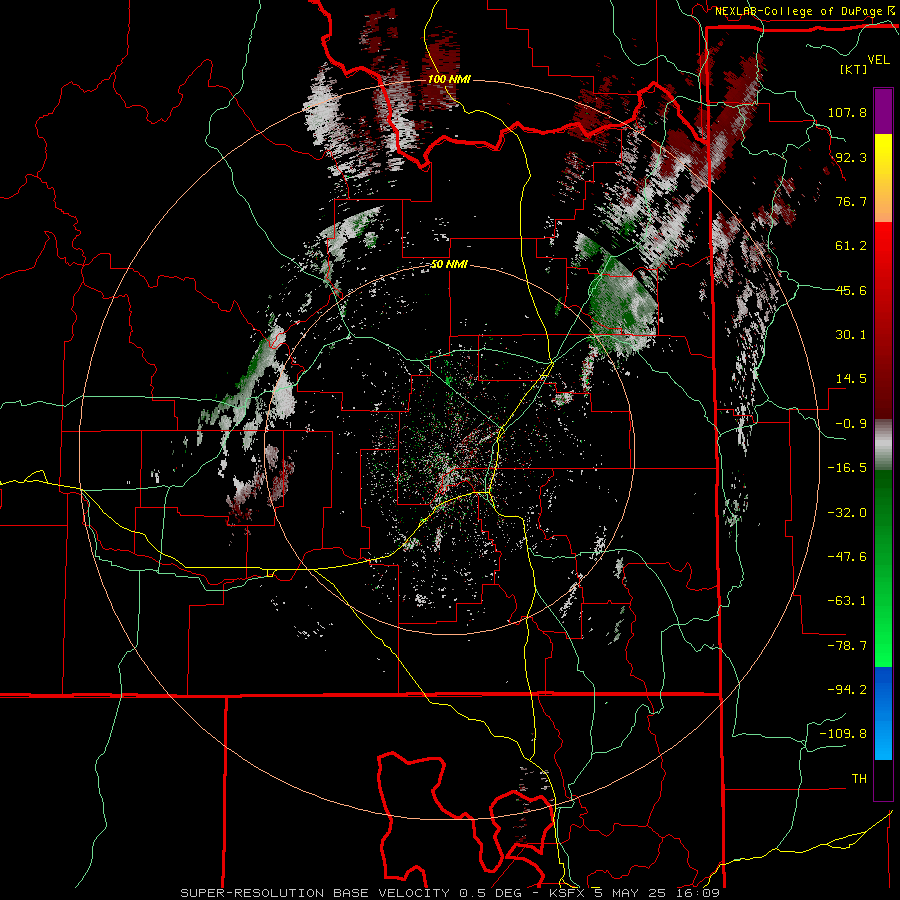Select the -16.5 legend value
This screenshot has width=900, height=900.
pos(847,468)
